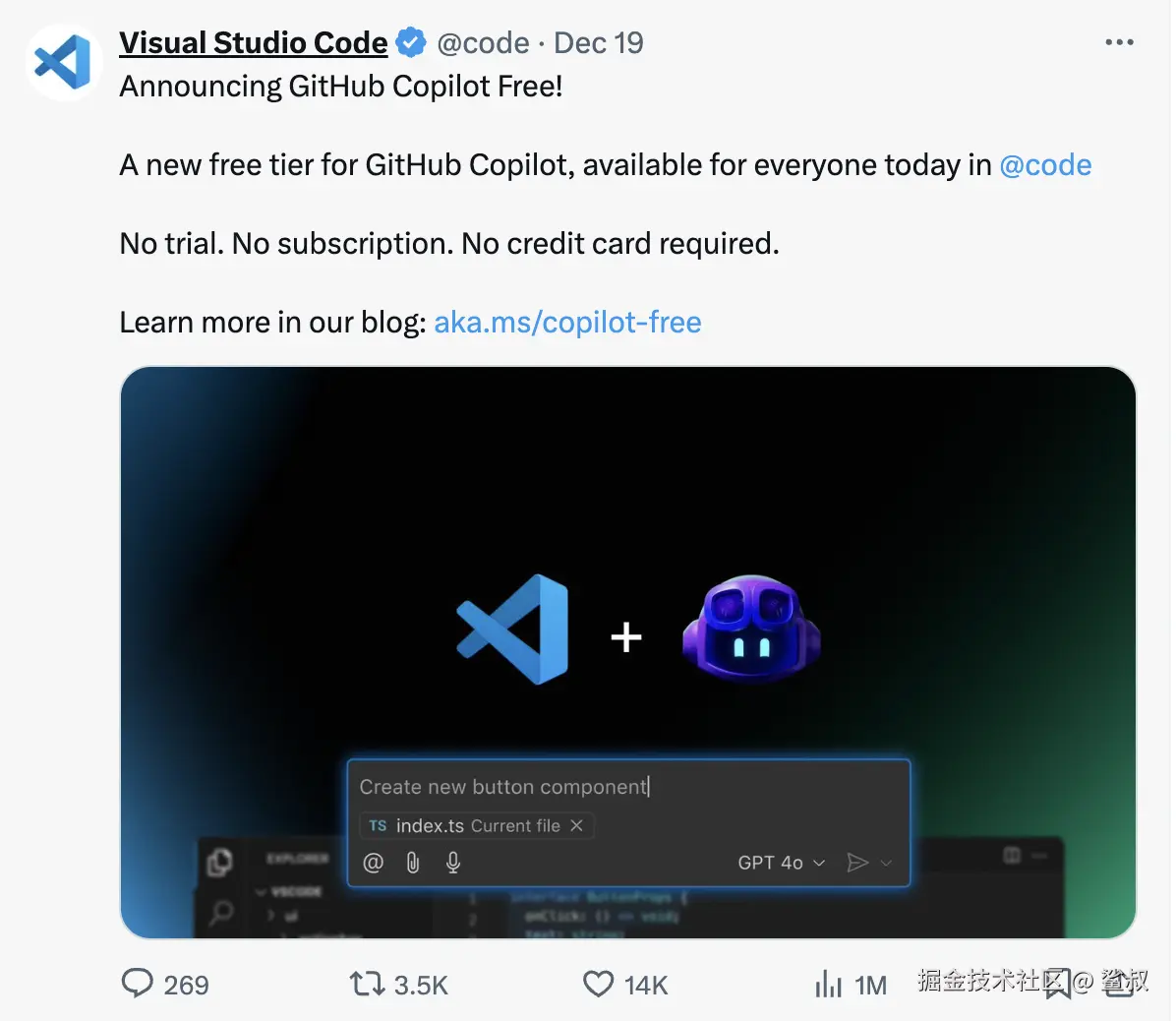The height and width of the screenshot is (1021, 1176).
Task: Open the aka.ms/copilot-free blog link
Action: click(567, 323)
